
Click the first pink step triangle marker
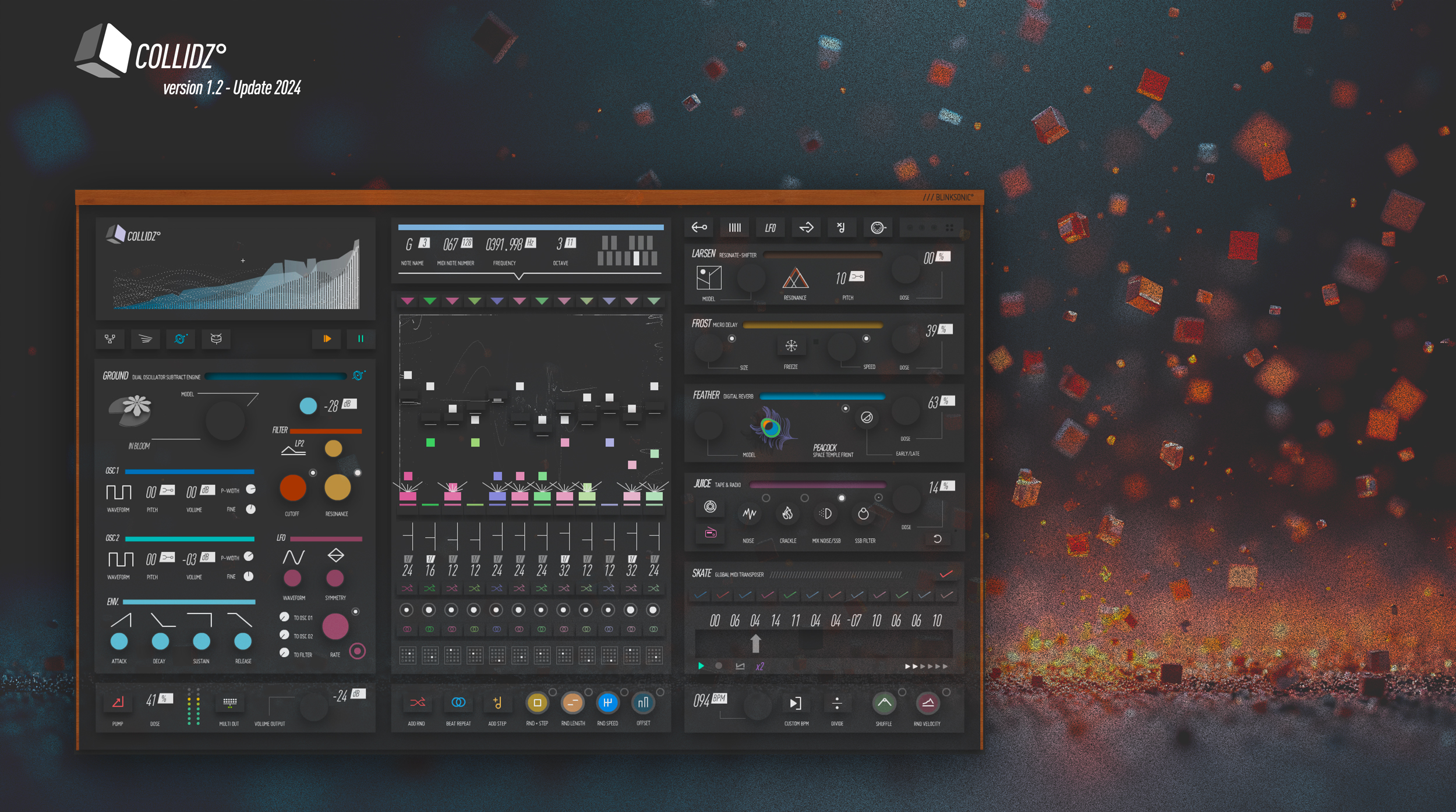click(408, 301)
